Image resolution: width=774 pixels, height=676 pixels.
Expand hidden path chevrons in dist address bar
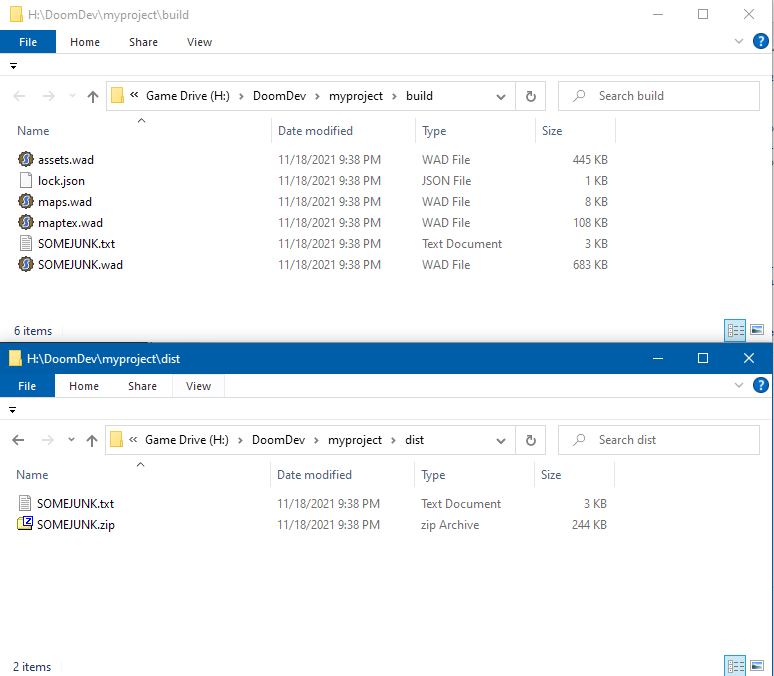coord(133,439)
